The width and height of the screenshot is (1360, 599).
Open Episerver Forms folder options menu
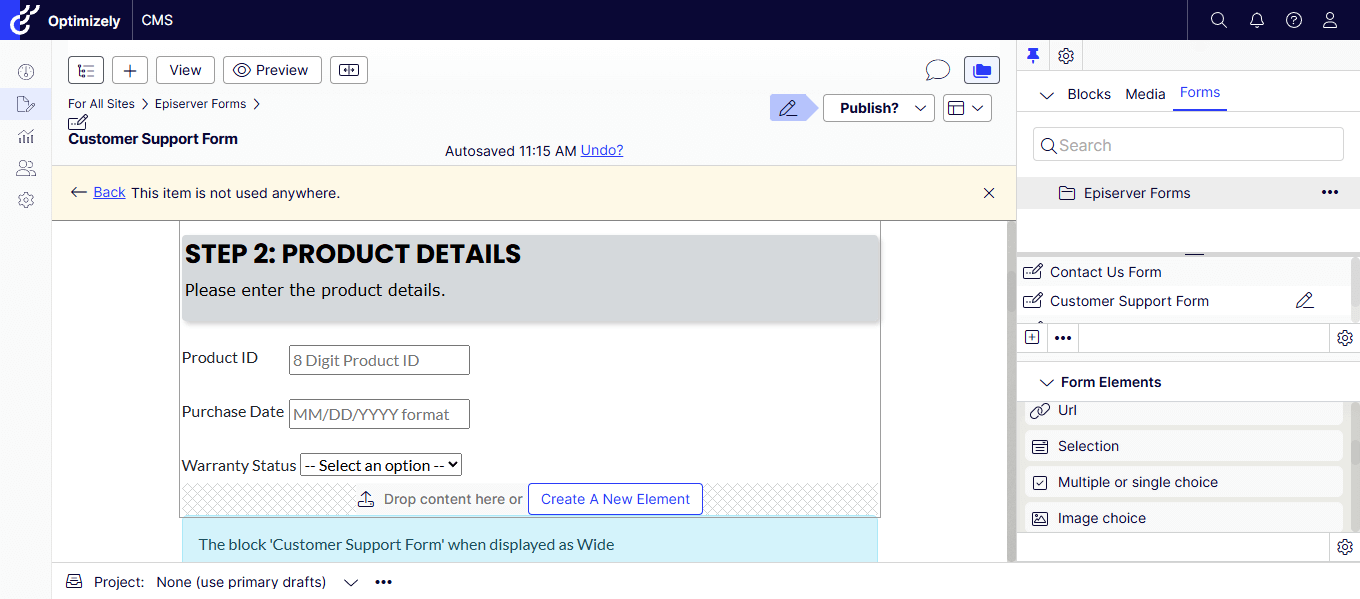pyautogui.click(x=1329, y=193)
